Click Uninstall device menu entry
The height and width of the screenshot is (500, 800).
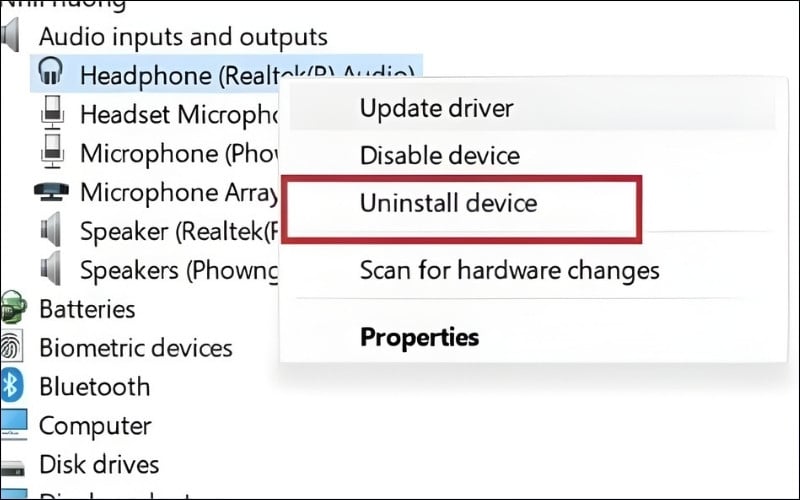tap(448, 204)
